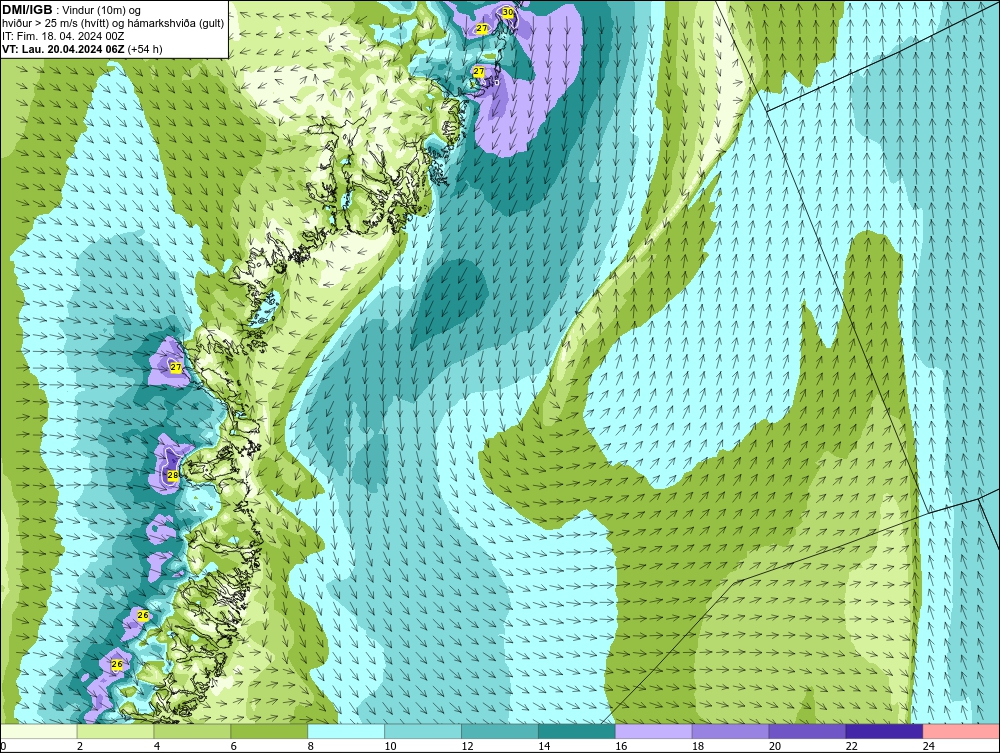Viewport: 1000px width, 753px height.
Task: Click the title line 'DMI/IGB : Vindur (10m) og'
Action: pyautogui.click(x=72, y=10)
